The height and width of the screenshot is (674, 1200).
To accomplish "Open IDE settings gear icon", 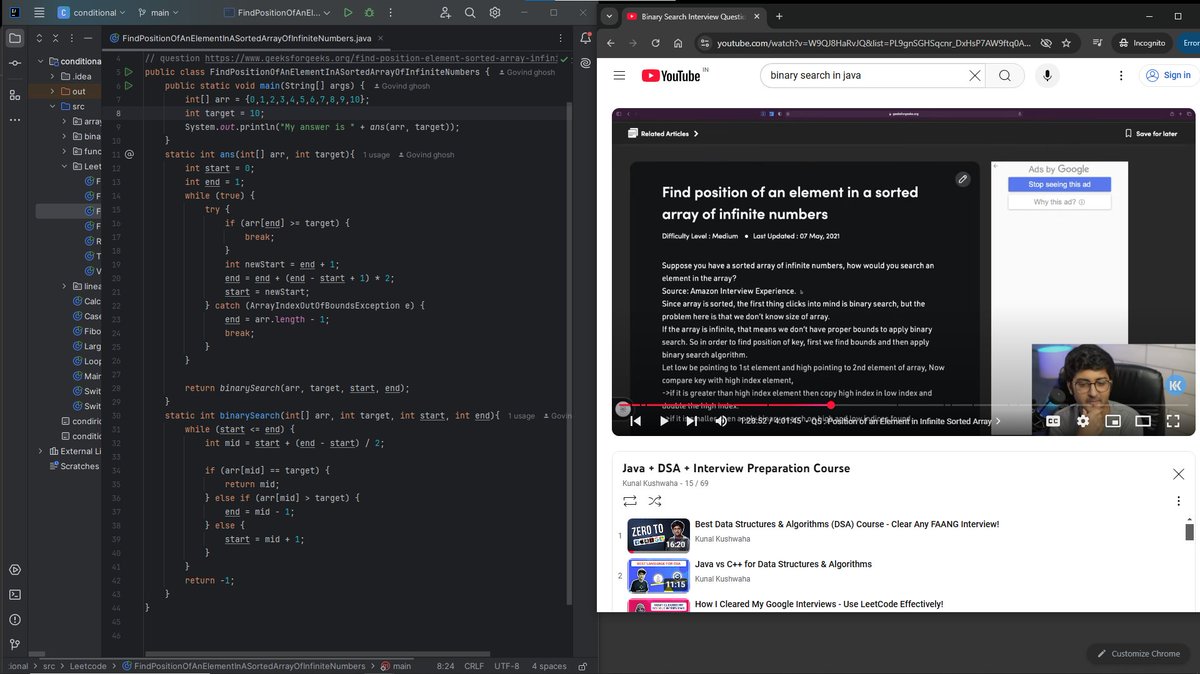I will [x=495, y=13].
